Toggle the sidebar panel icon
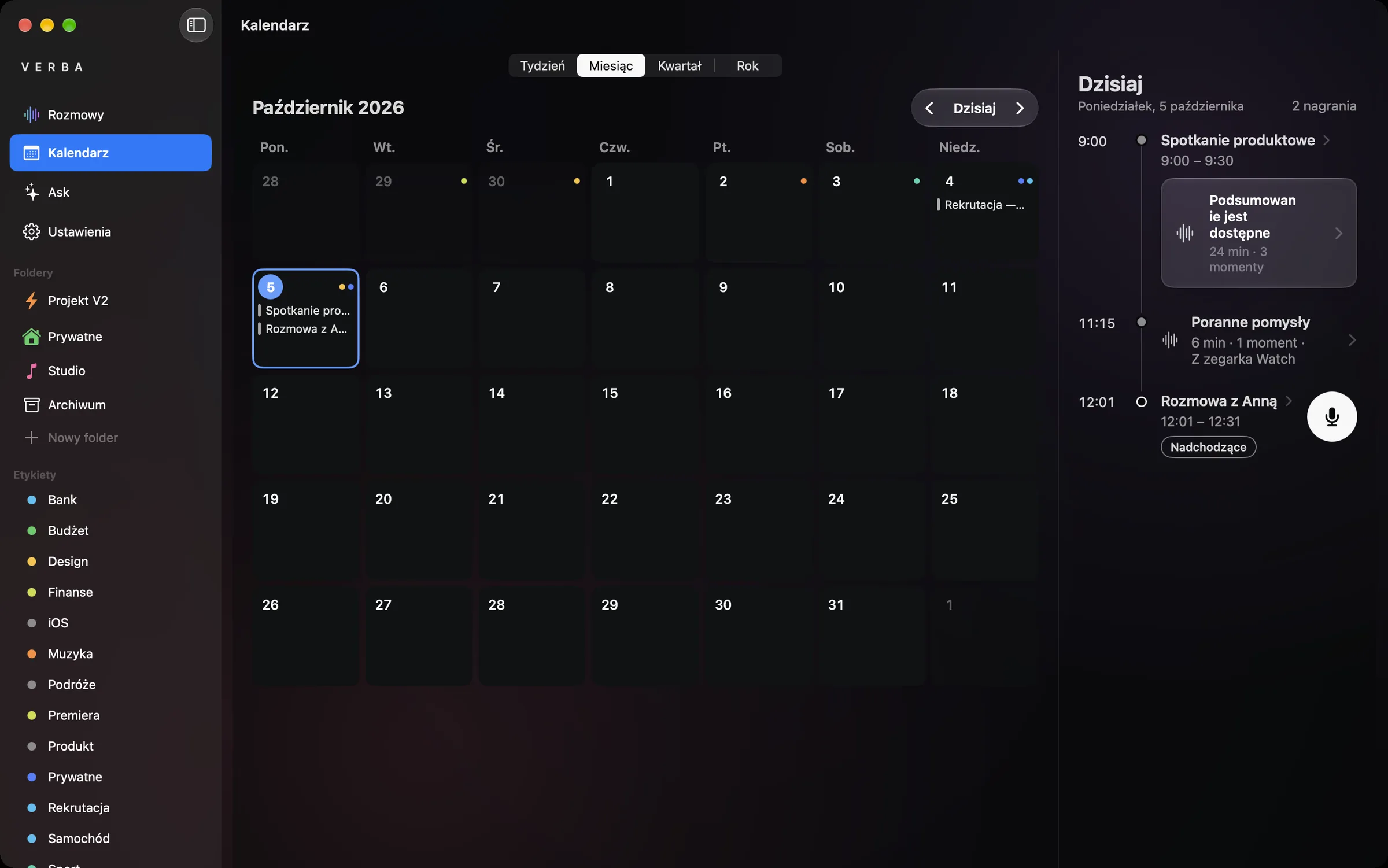 coord(196,25)
